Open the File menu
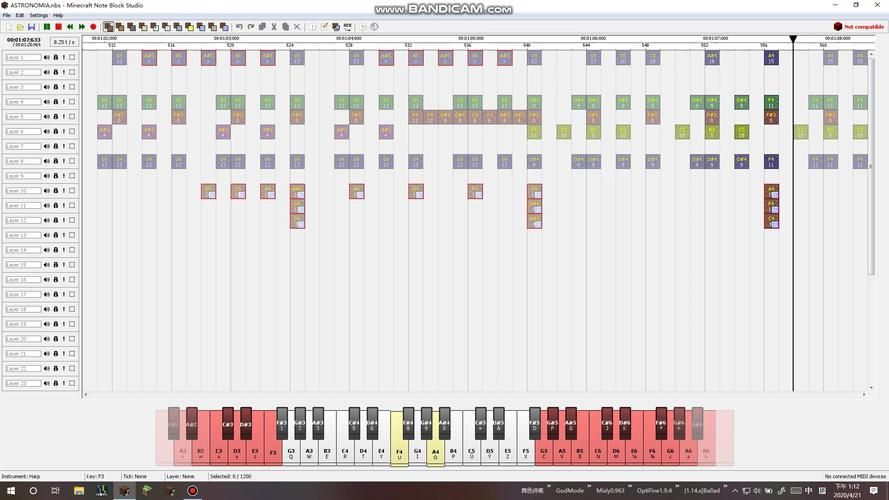 7,15
